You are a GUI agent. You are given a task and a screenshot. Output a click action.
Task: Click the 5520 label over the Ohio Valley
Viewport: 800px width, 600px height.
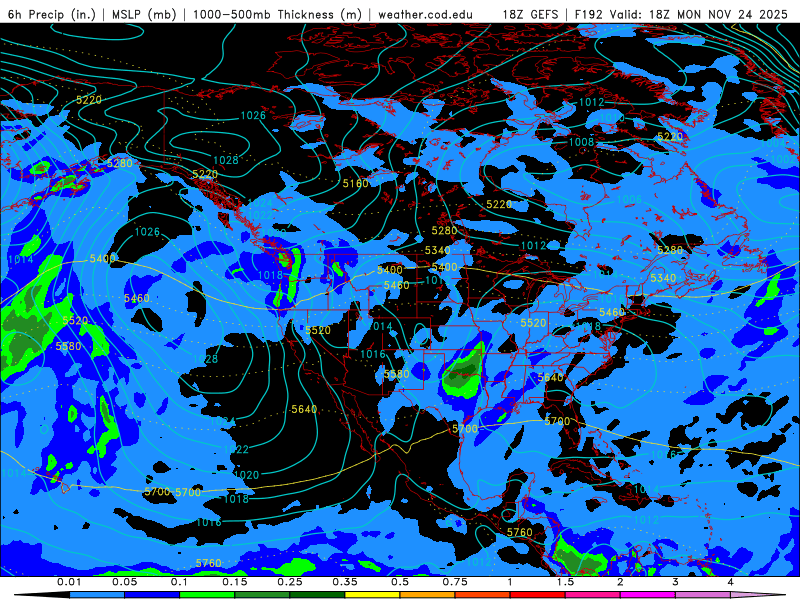pyautogui.click(x=534, y=323)
